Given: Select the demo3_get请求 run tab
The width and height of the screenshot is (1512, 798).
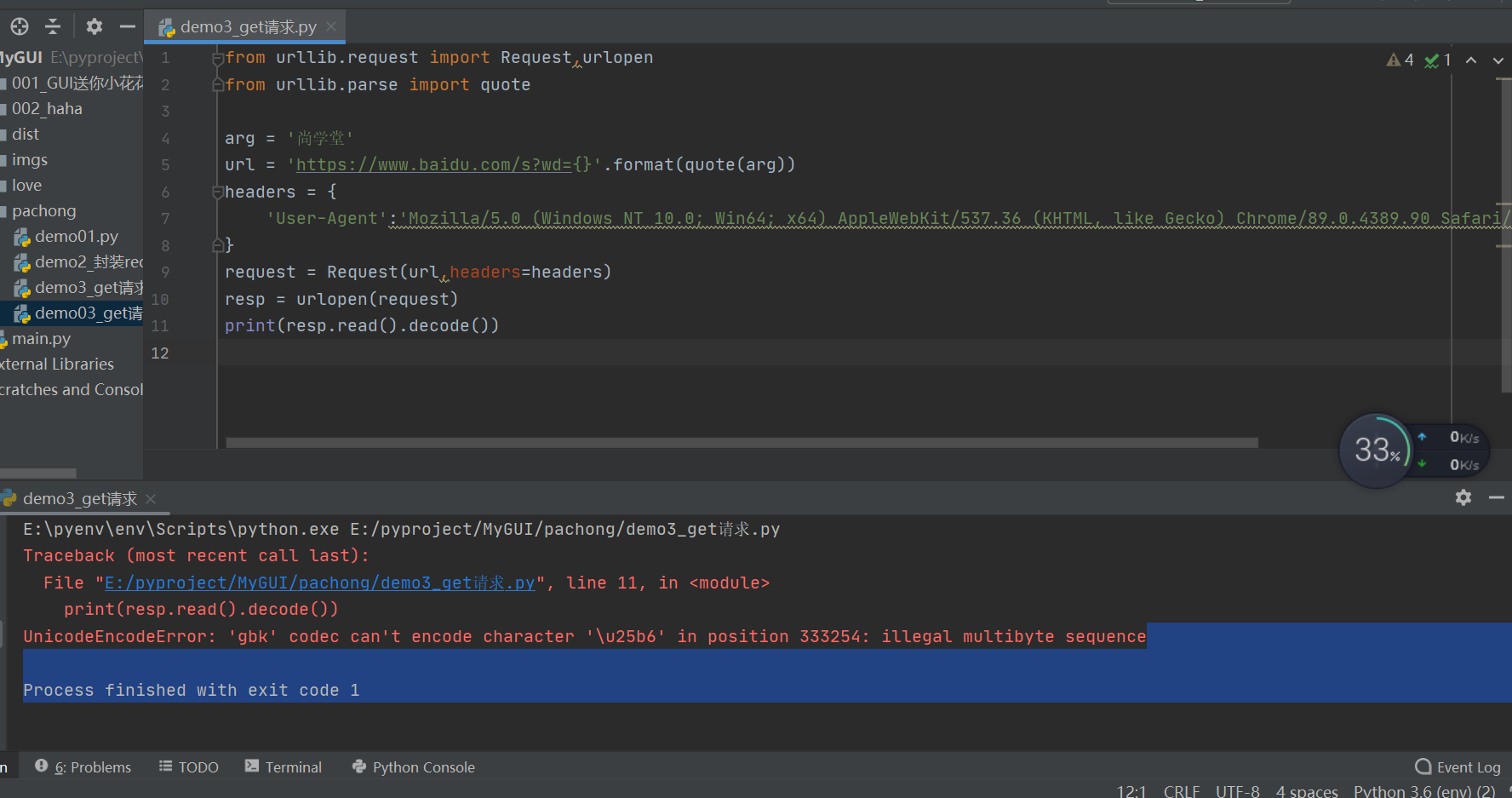Looking at the screenshot, I should [x=79, y=498].
